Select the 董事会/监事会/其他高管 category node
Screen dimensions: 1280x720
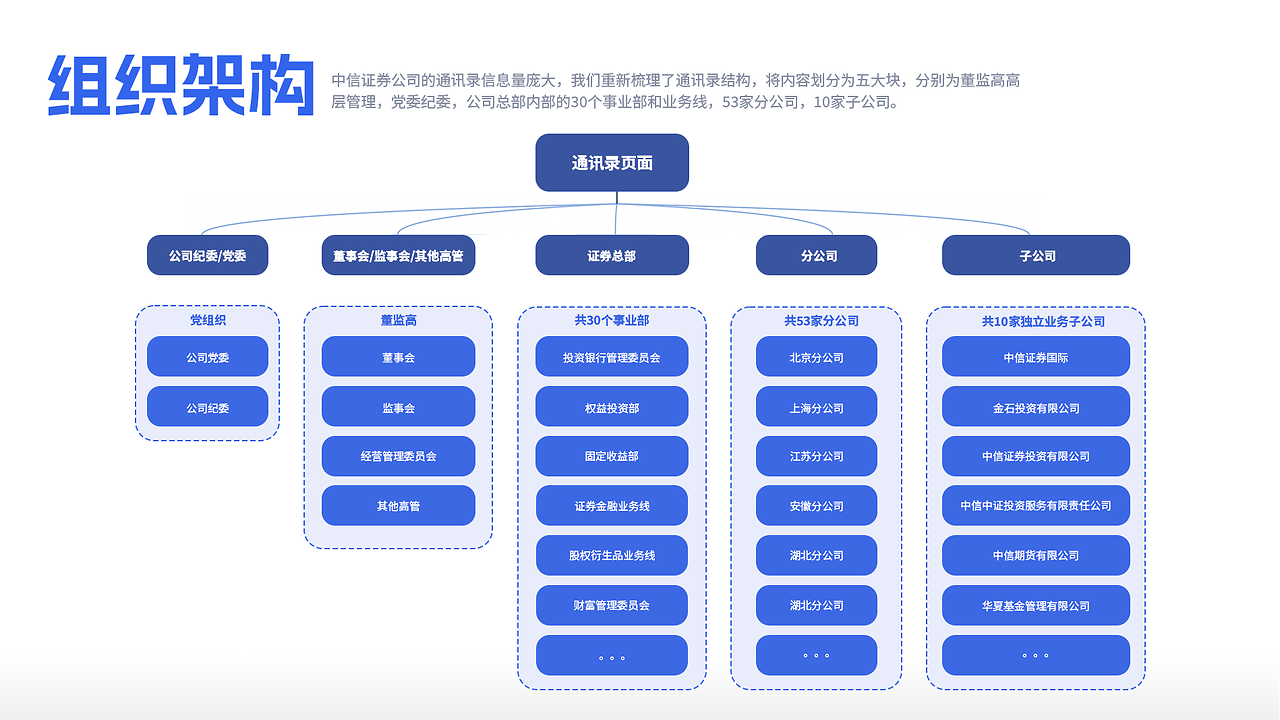tap(398, 255)
